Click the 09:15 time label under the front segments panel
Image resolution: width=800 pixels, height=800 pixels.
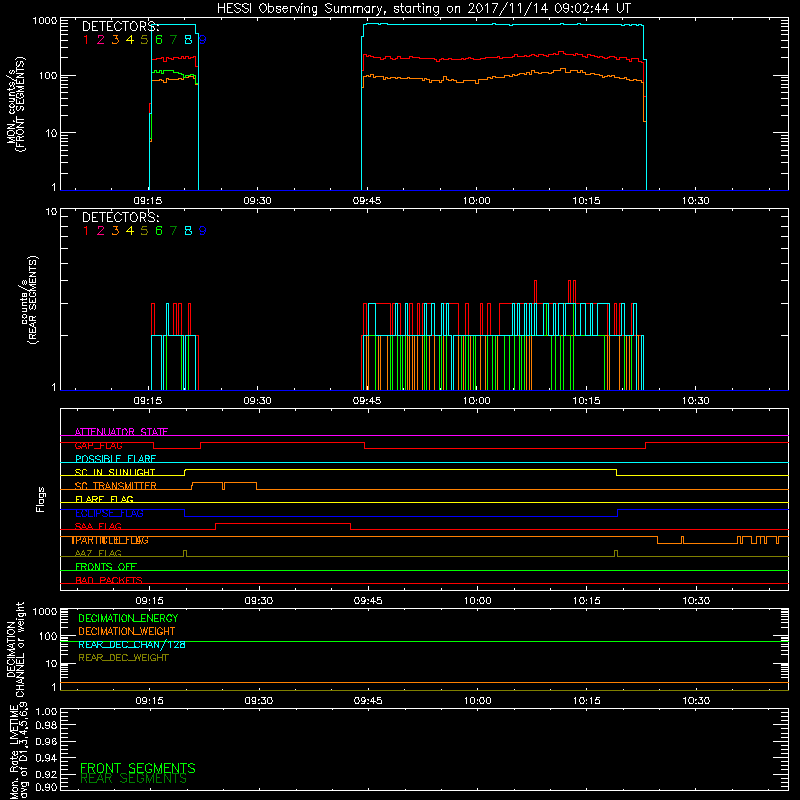(148, 201)
